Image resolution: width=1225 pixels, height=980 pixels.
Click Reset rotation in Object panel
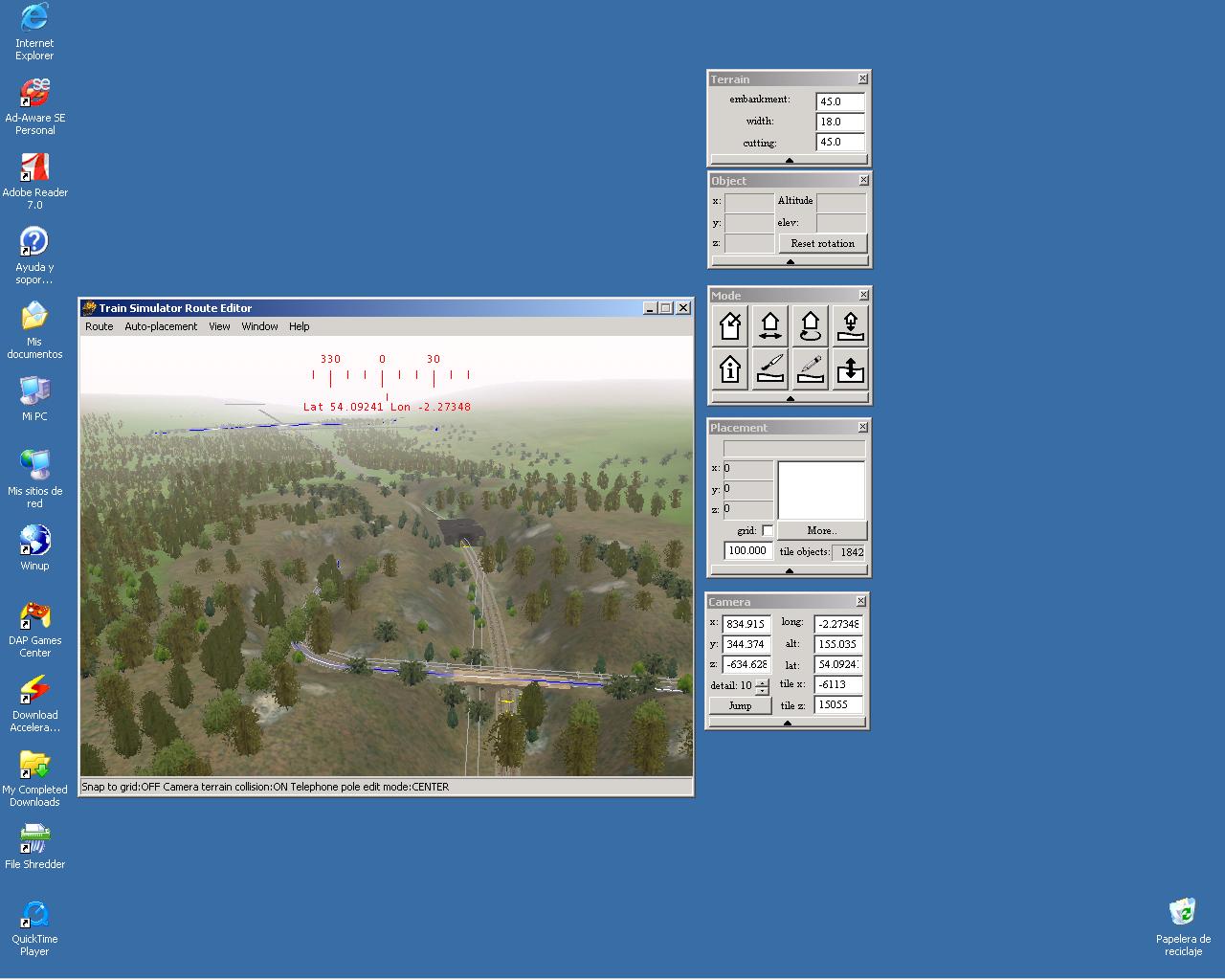coord(822,243)
